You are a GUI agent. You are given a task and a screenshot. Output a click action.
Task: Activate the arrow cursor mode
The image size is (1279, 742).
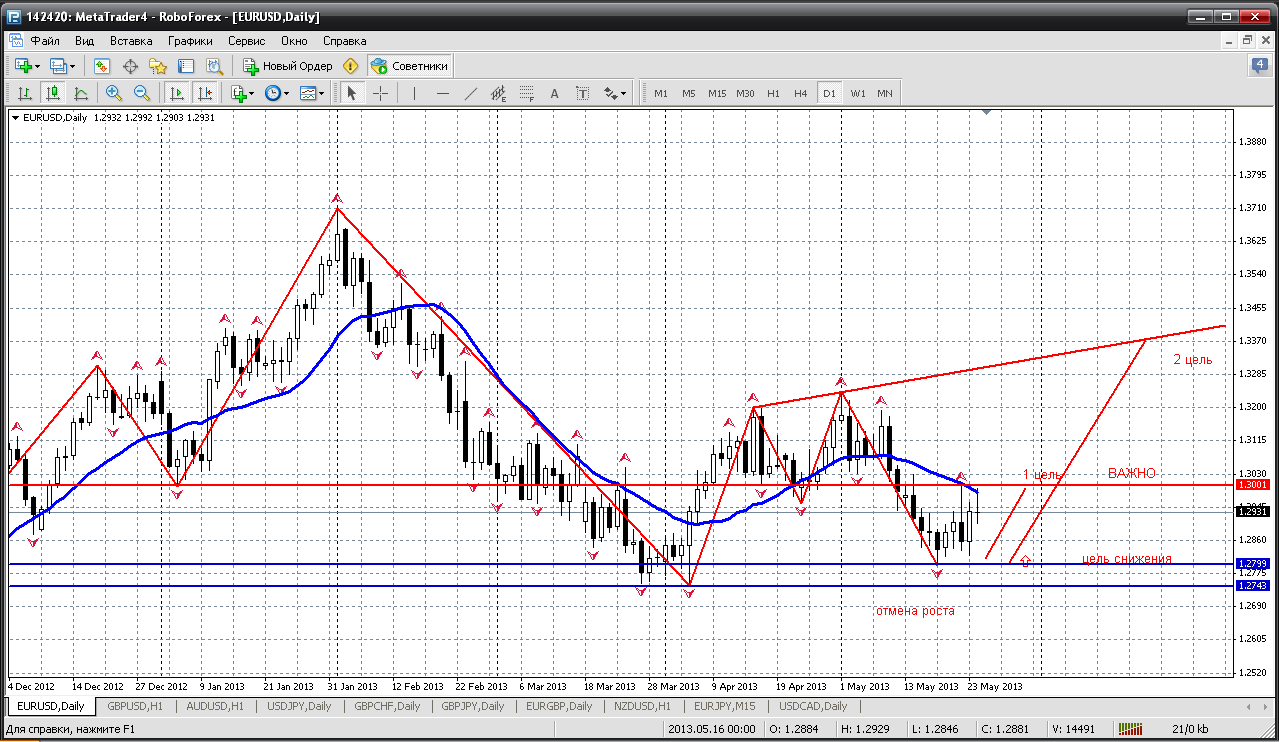tap(351, 93)
